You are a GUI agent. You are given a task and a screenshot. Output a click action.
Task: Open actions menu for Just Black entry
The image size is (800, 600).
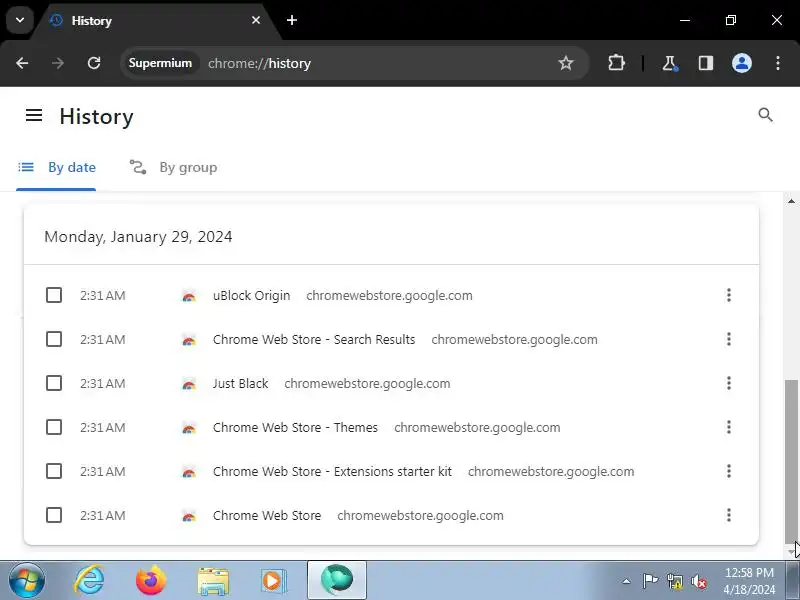point(729,383)
